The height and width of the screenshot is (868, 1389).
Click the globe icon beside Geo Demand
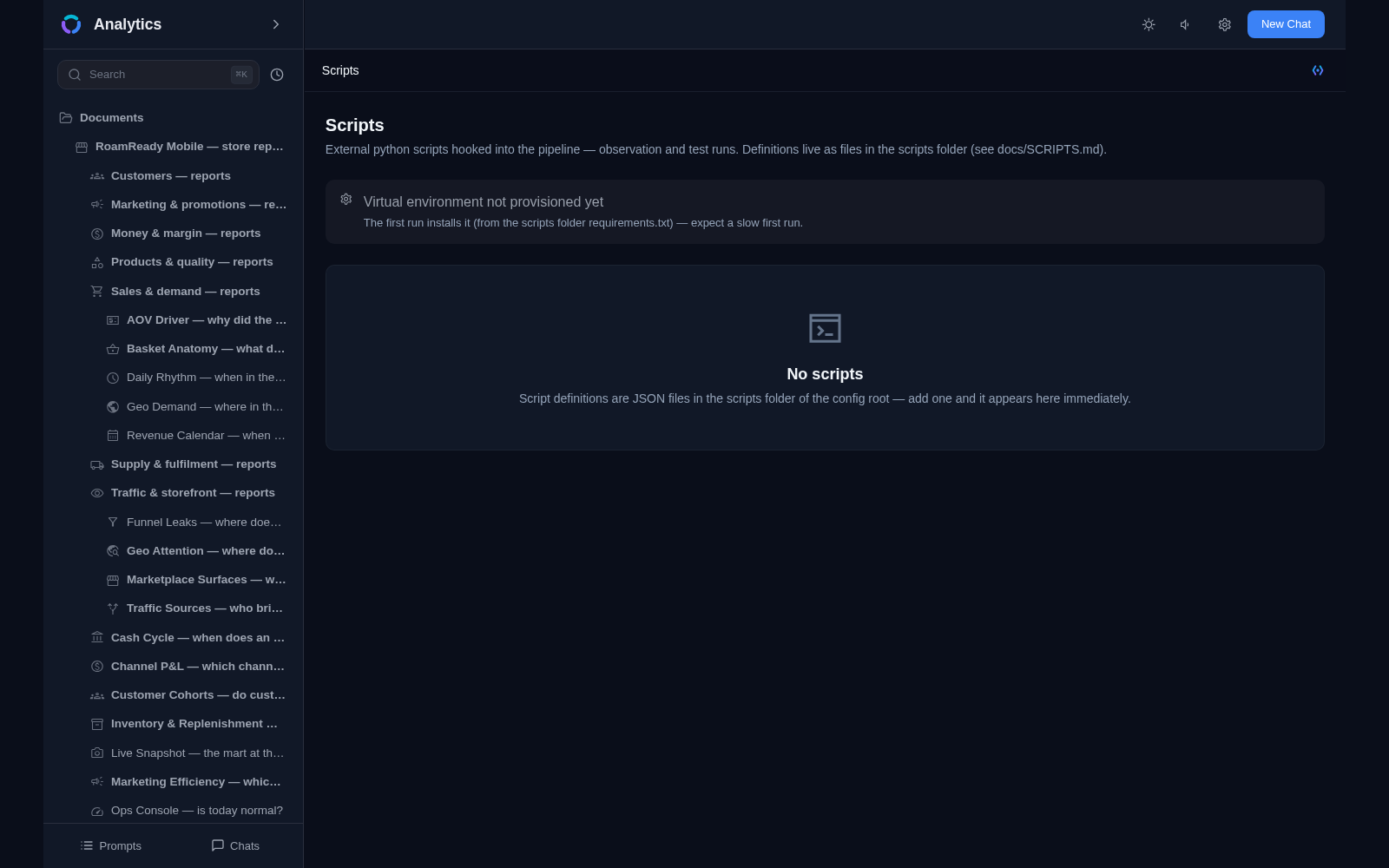point(113,407)
